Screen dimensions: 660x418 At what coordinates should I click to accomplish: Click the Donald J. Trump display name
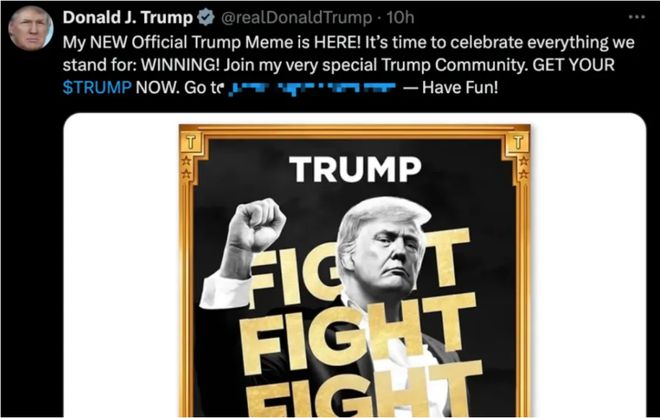coord(128,18)
